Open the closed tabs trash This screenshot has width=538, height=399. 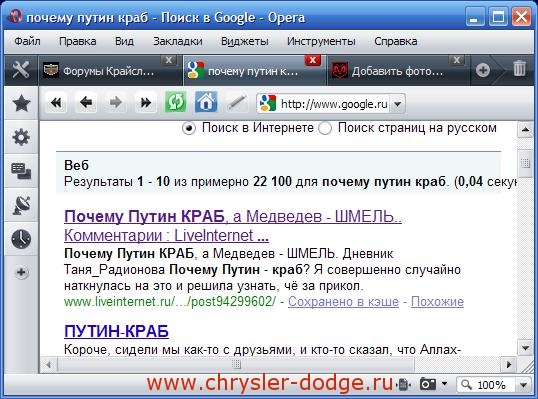point(519,68)
